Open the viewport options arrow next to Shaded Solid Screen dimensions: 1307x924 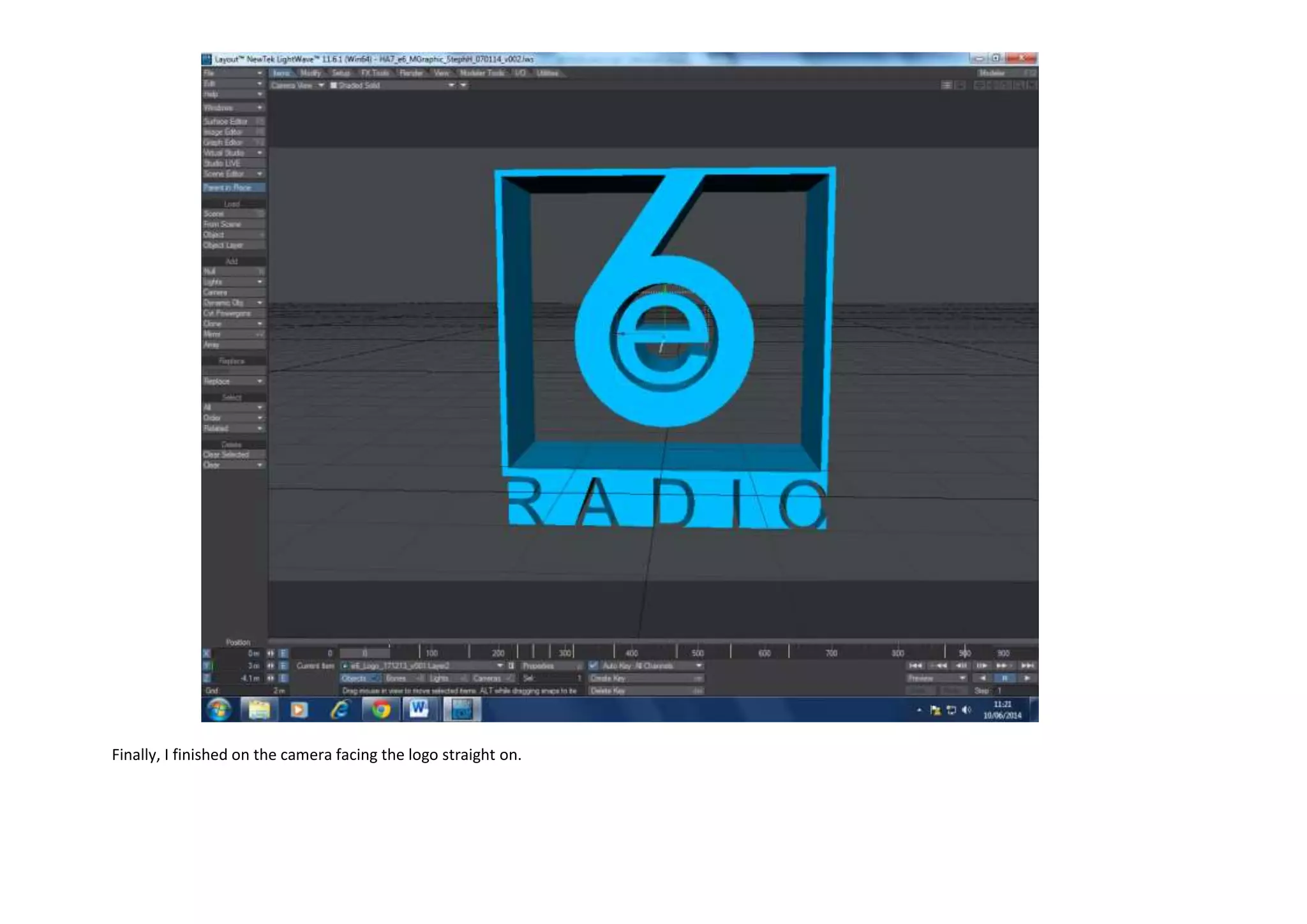(464, 86)
